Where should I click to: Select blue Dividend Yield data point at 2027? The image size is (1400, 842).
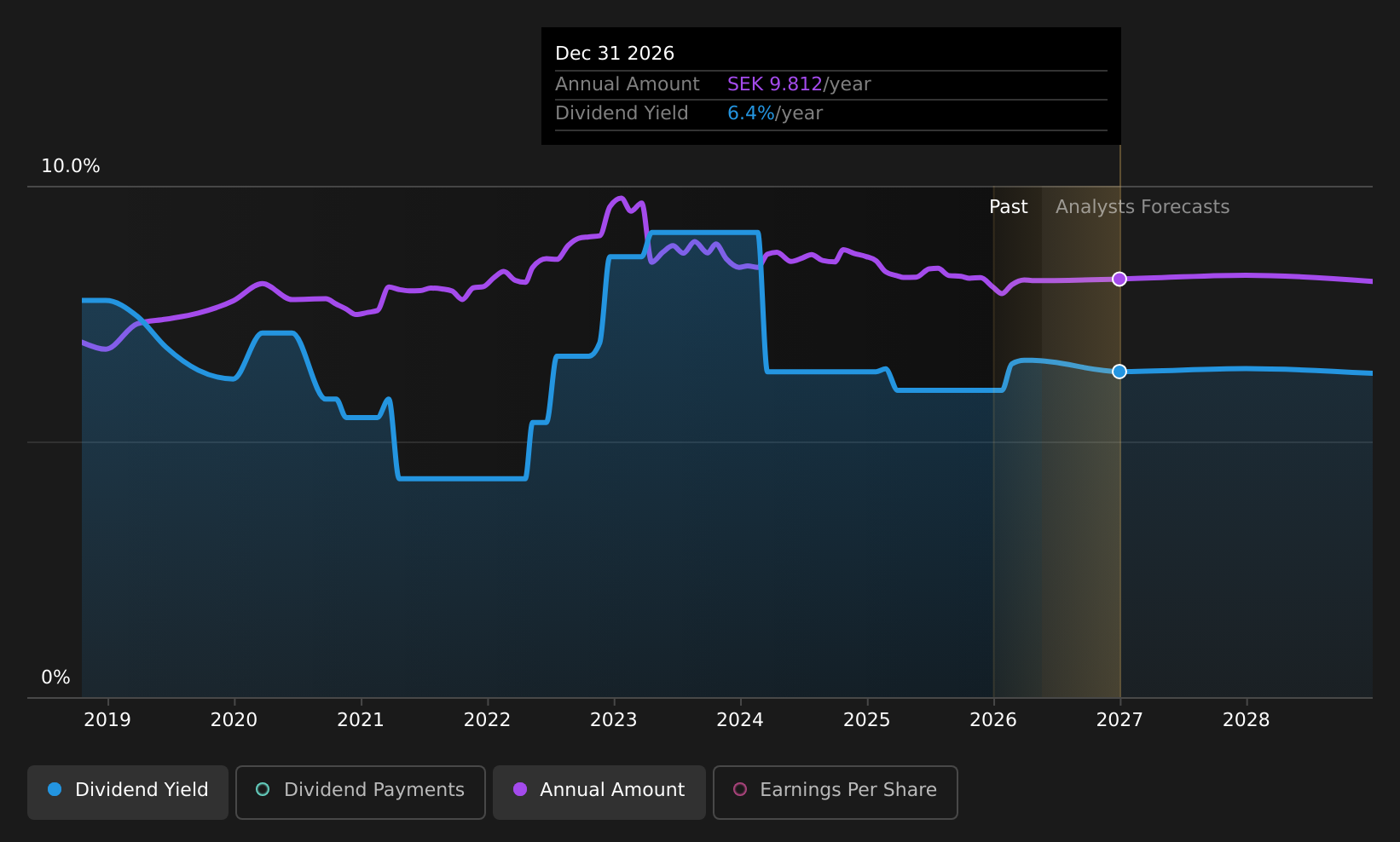click(1119, 372)
